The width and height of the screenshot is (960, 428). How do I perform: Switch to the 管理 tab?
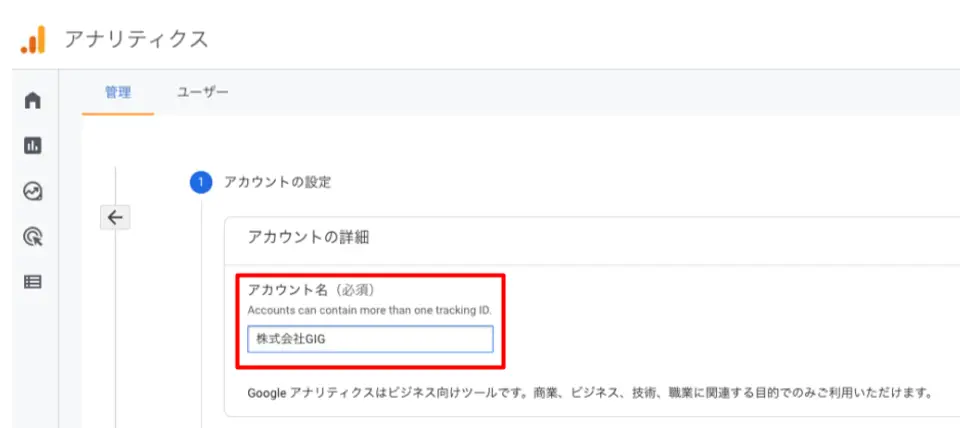(x=118, y=92)
